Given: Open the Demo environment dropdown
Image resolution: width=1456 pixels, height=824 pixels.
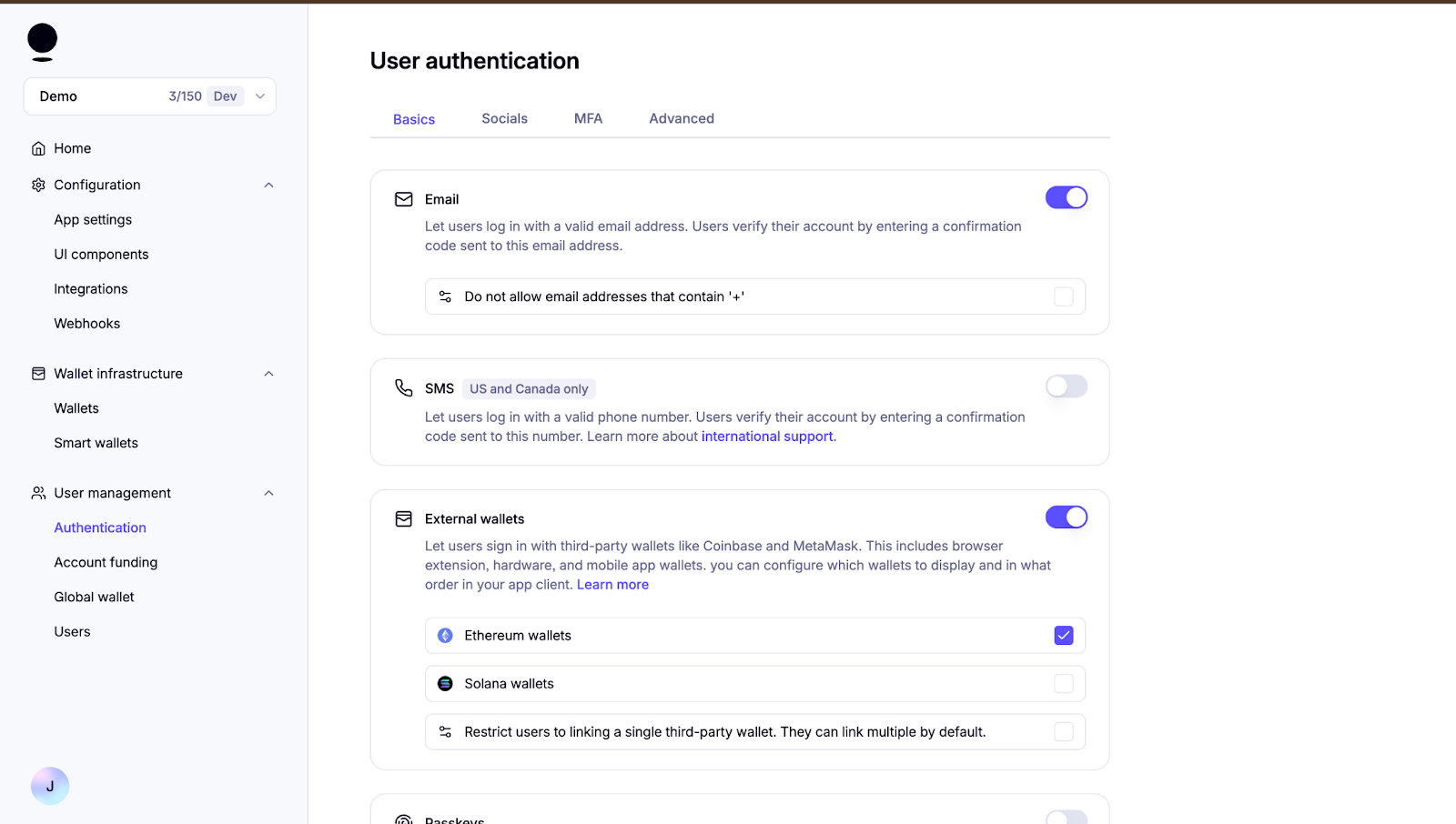Looking at the screenshot, I should tap(260, 95).
